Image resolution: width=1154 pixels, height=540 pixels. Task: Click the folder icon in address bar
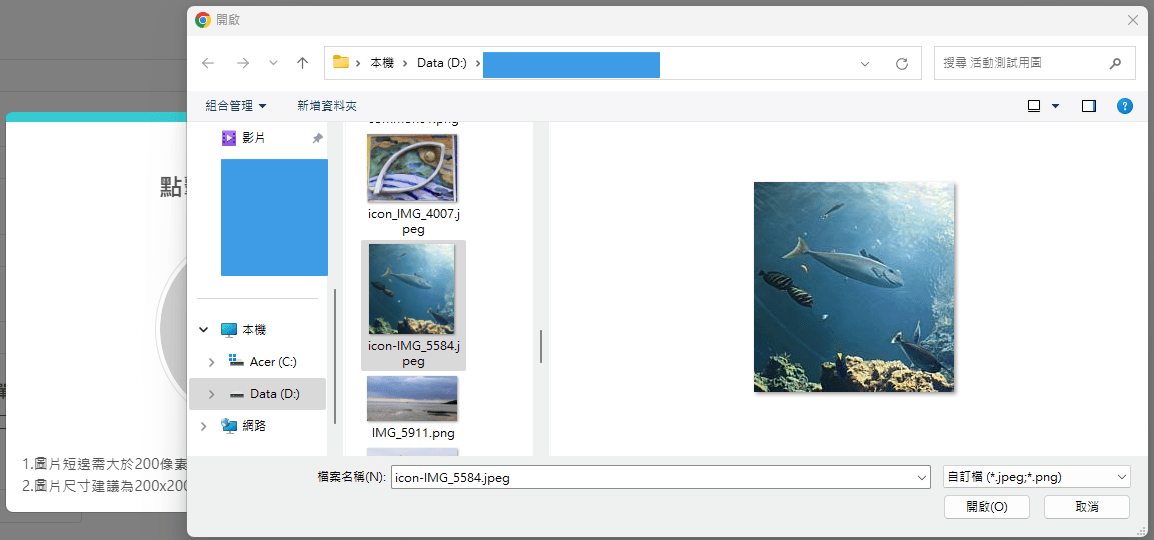(x=340, y=63)
